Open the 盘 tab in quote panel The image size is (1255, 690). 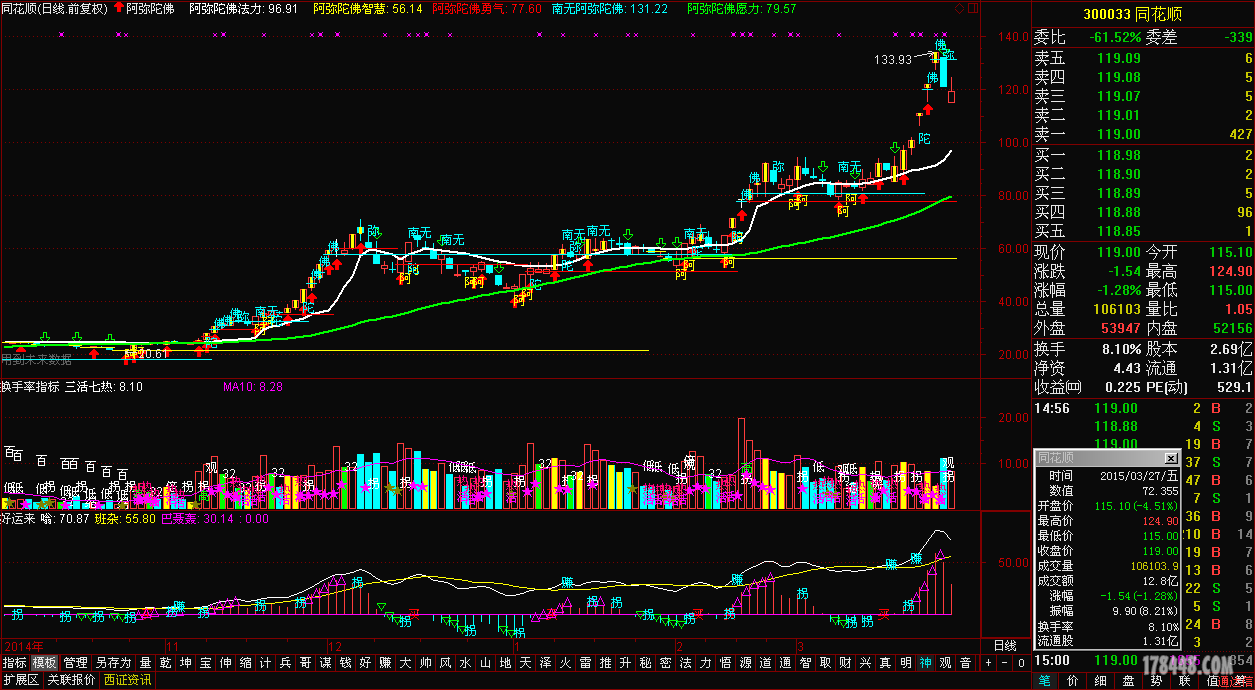pyautogui.click(x=1128, y=681)
